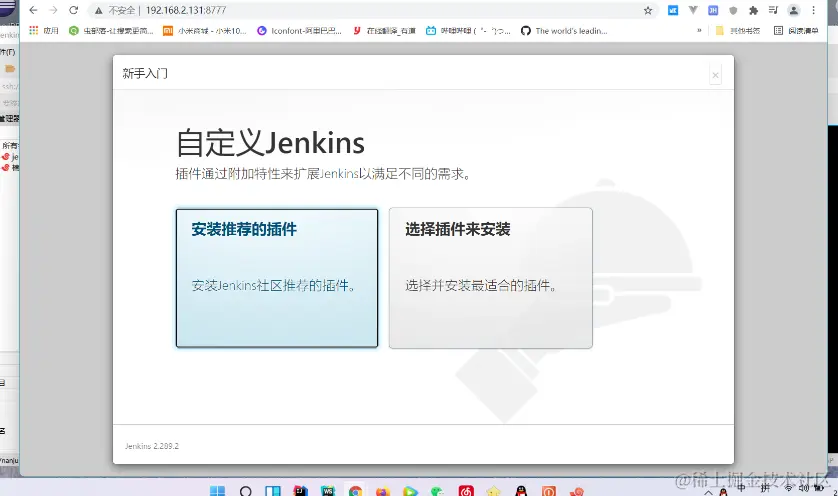
Task: Choose the 安装推荐的插件 install option
Action: [277, 278]
